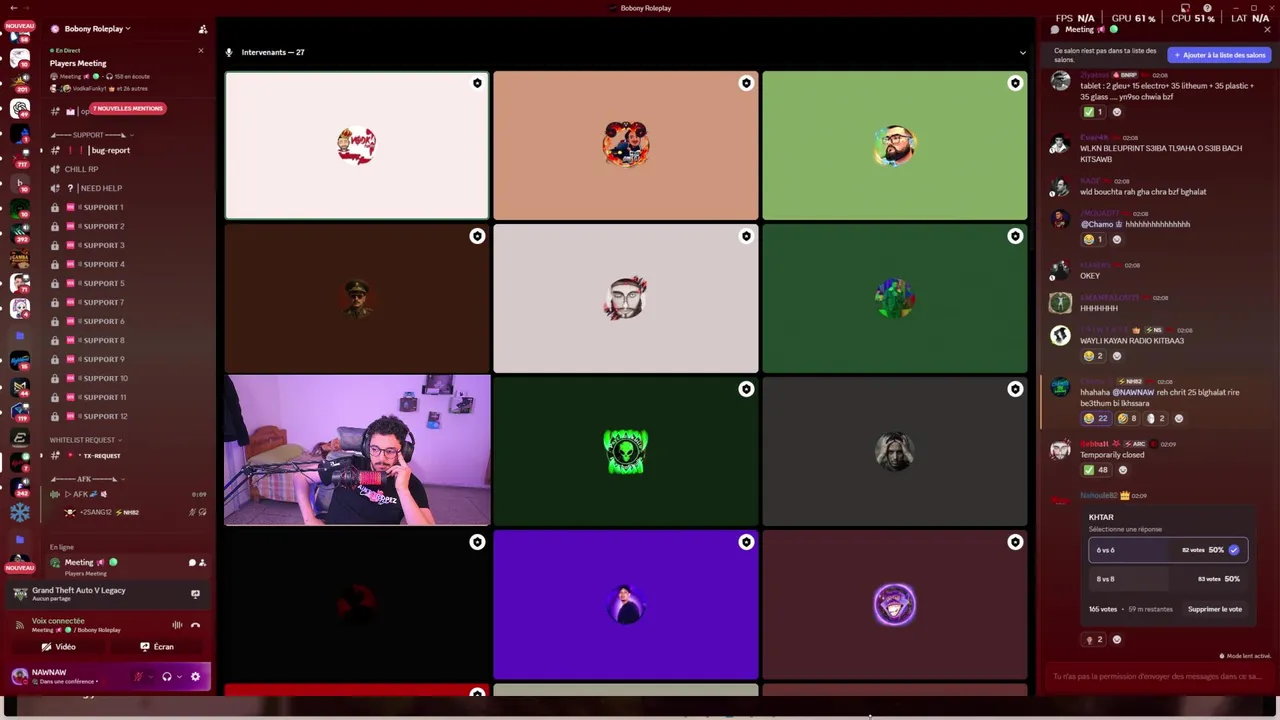Open the server icon with badge 119
This screenshot has height=720, width=1280.
[x=20, y=412]
